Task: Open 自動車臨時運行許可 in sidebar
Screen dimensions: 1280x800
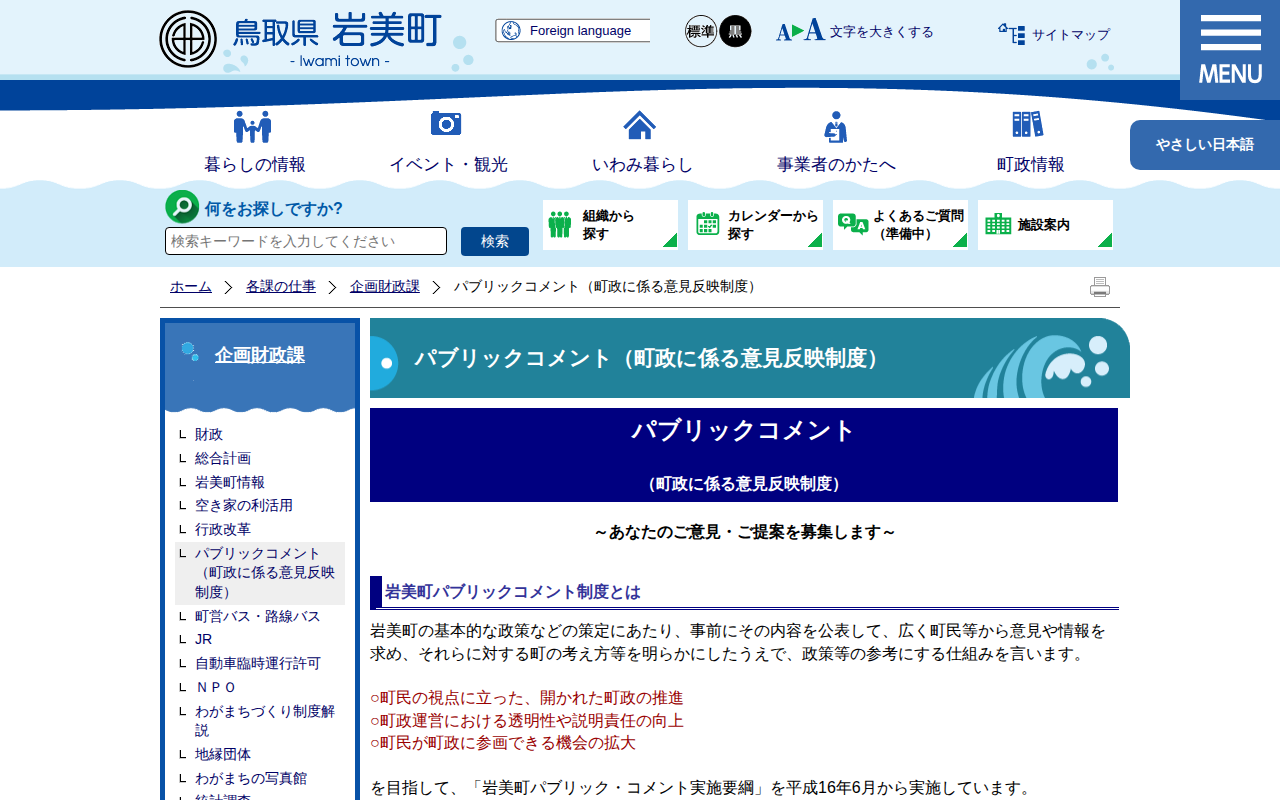Action: 258,663
